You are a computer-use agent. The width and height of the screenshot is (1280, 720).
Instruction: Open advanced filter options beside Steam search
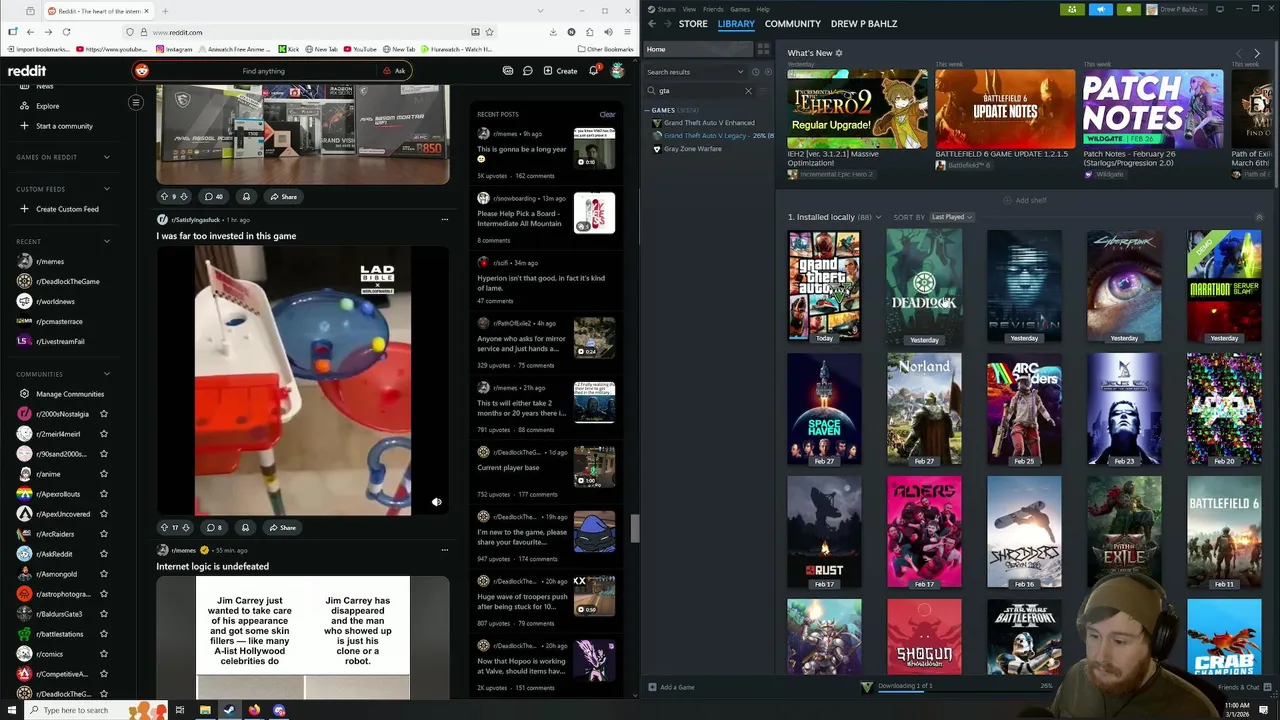coord(763,91)
